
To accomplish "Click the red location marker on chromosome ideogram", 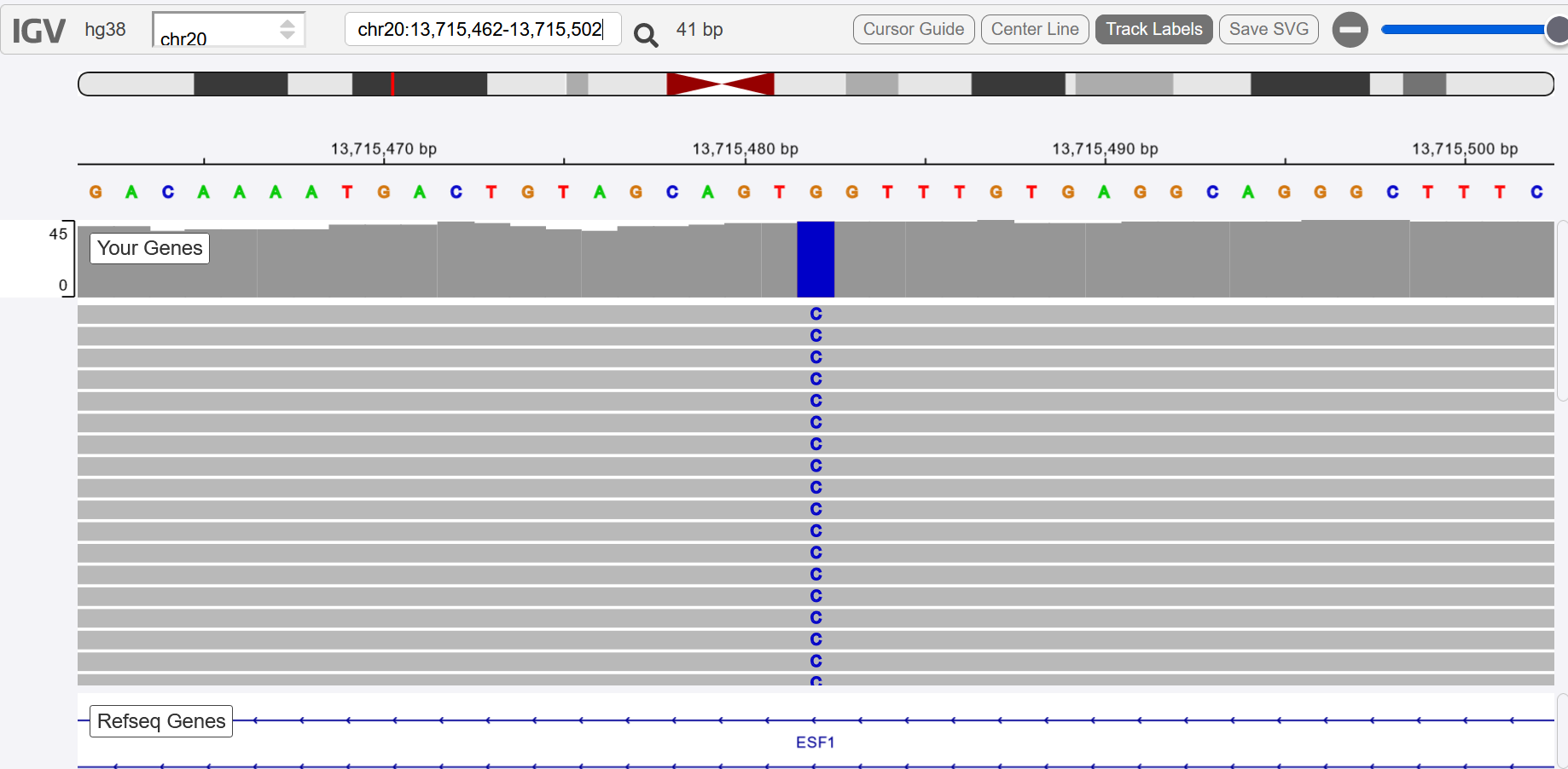I will (392, 84).
